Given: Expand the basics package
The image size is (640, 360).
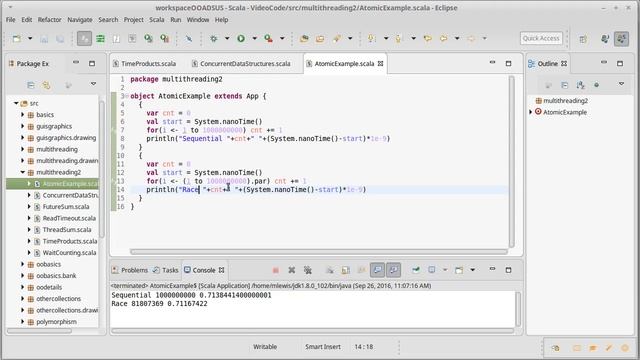Looking at the screenshot, I should (x=23, y=115).
